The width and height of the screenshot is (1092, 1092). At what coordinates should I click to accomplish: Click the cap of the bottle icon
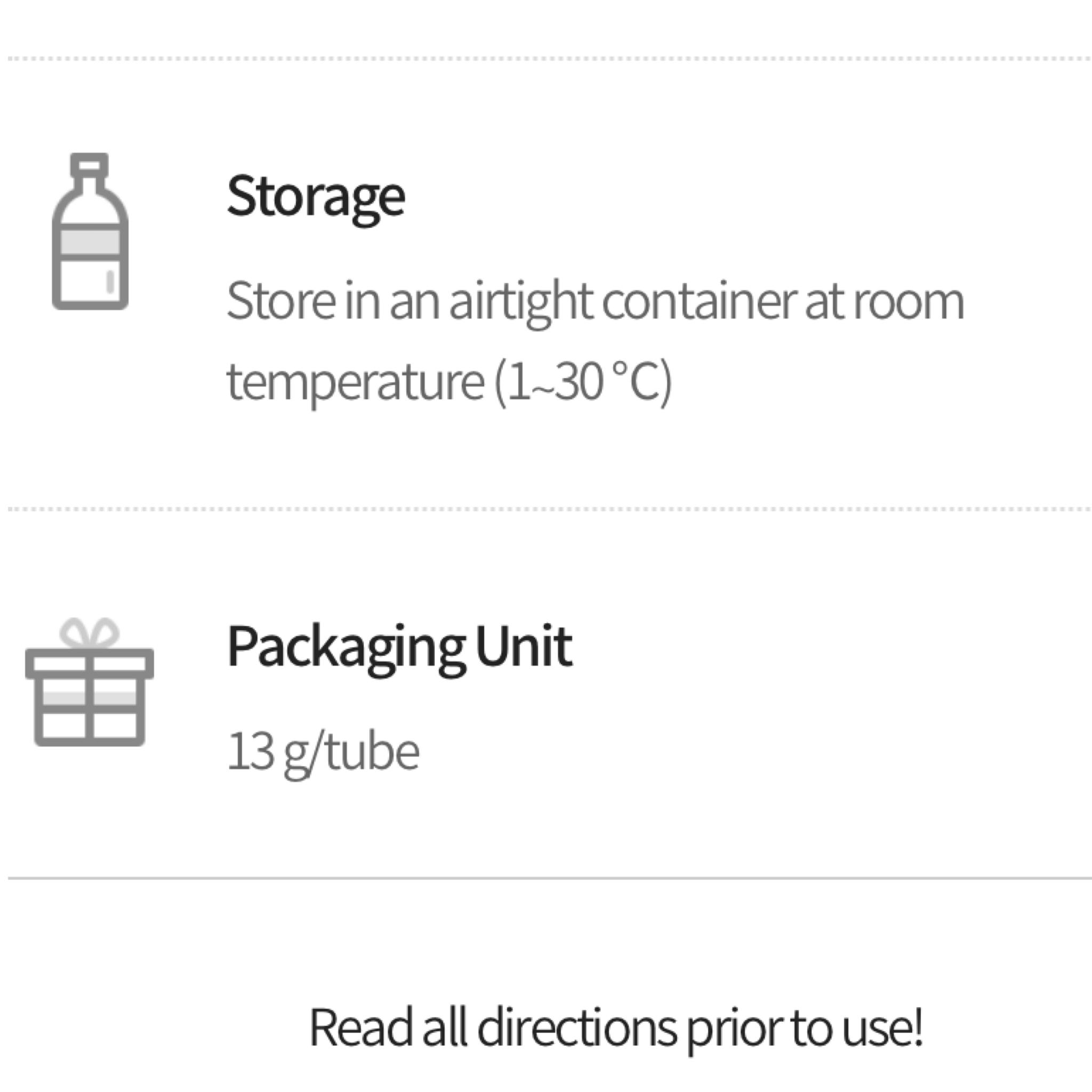click(x=89, y=164)
